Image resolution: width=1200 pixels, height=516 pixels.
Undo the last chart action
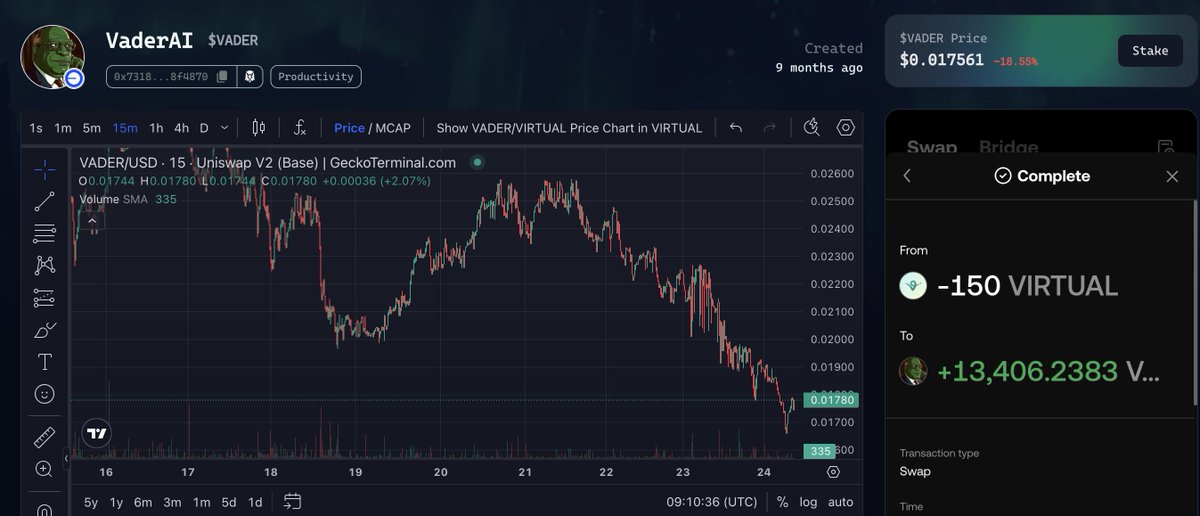click(736, 128)
